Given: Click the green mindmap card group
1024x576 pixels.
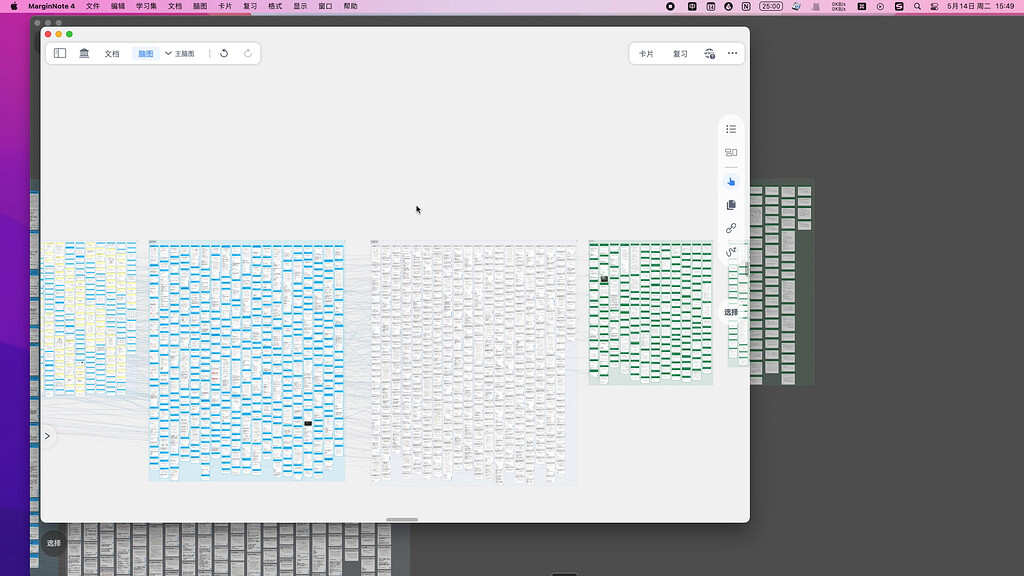Looking at the screenshot, I should tap(650, 312).
